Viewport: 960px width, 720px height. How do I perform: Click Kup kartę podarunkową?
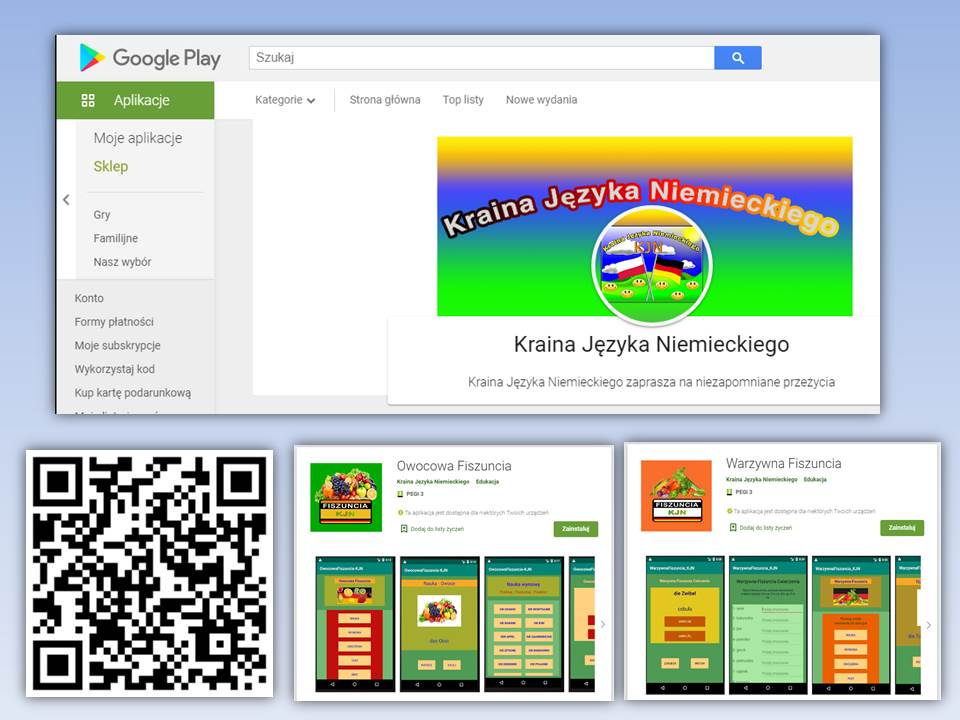click(133, 392)
